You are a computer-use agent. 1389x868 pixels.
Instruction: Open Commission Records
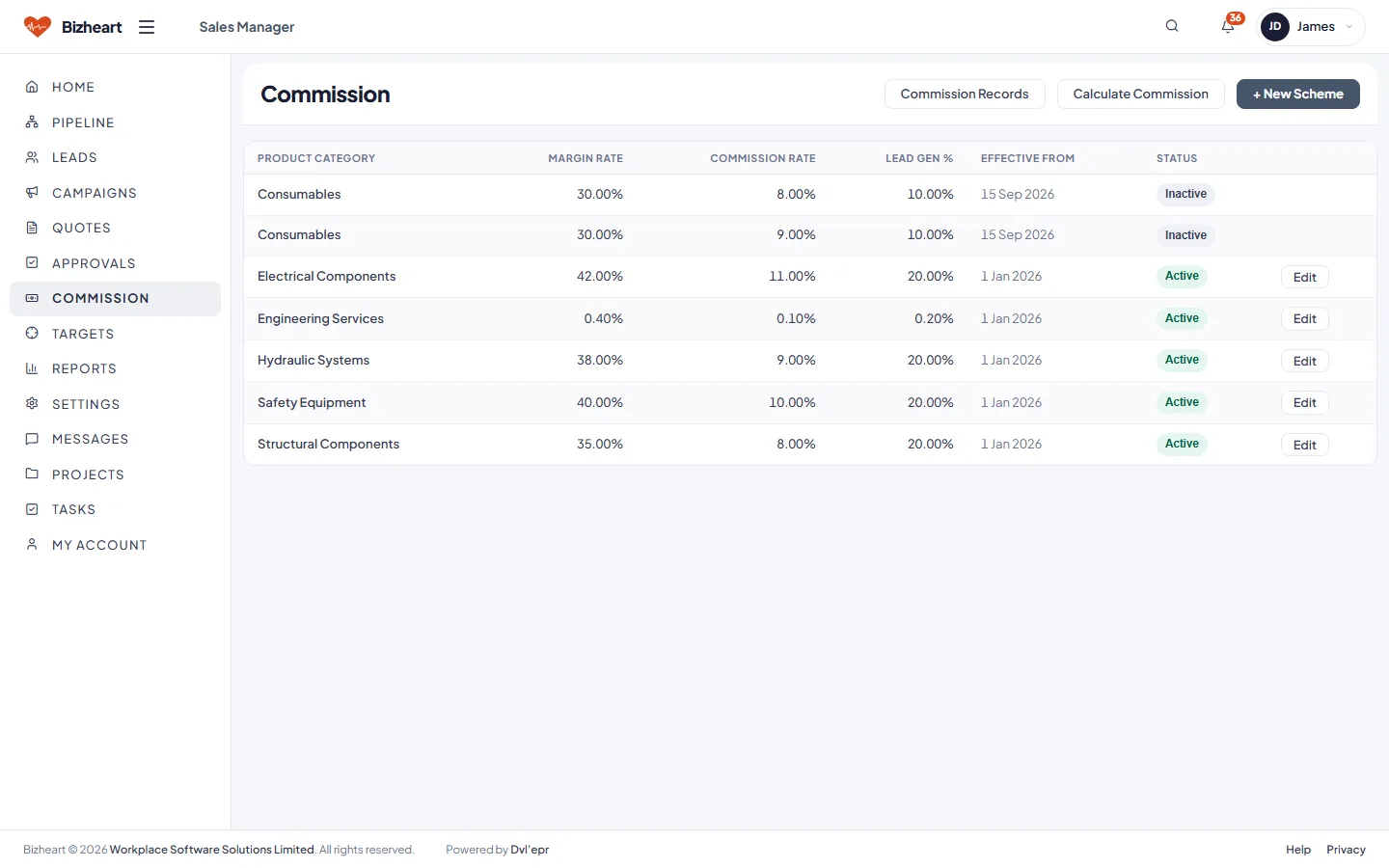(x=965, y=94)
